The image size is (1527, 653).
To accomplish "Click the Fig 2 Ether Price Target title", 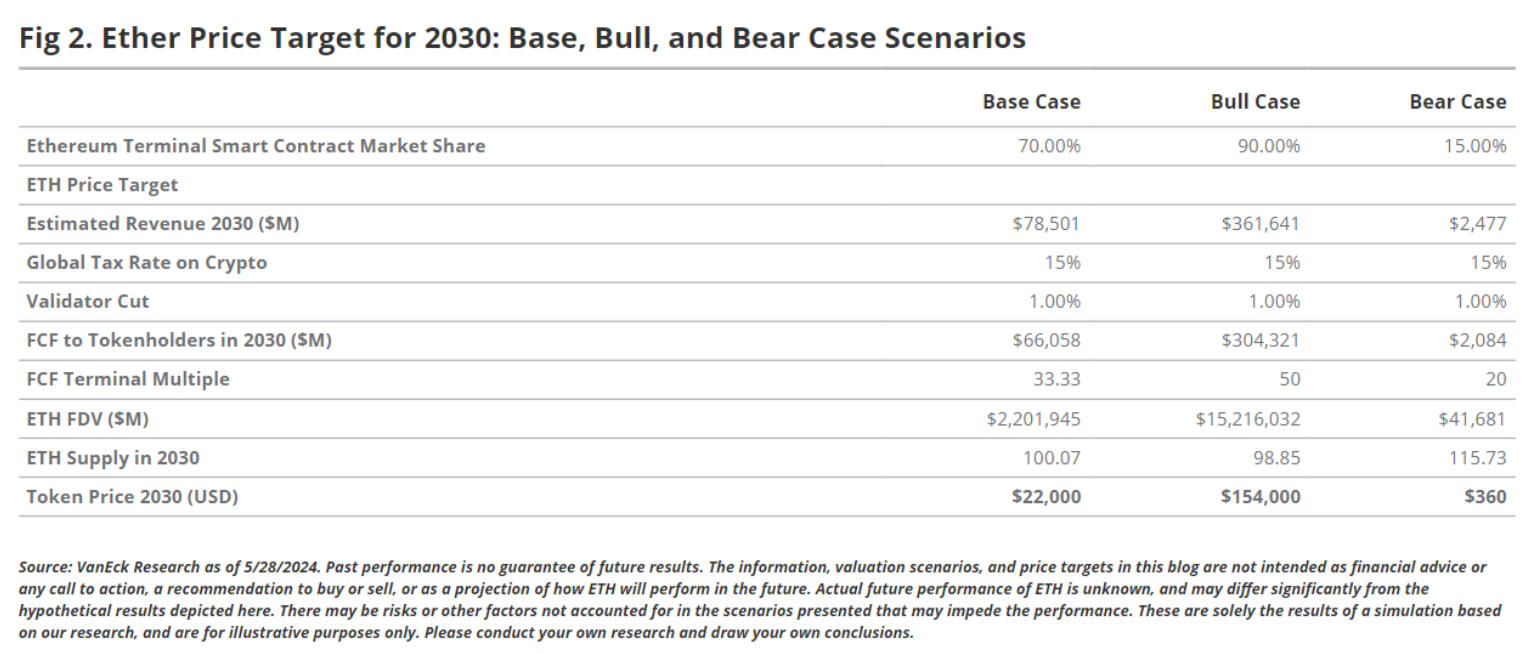I will click(x=522, y=38).
